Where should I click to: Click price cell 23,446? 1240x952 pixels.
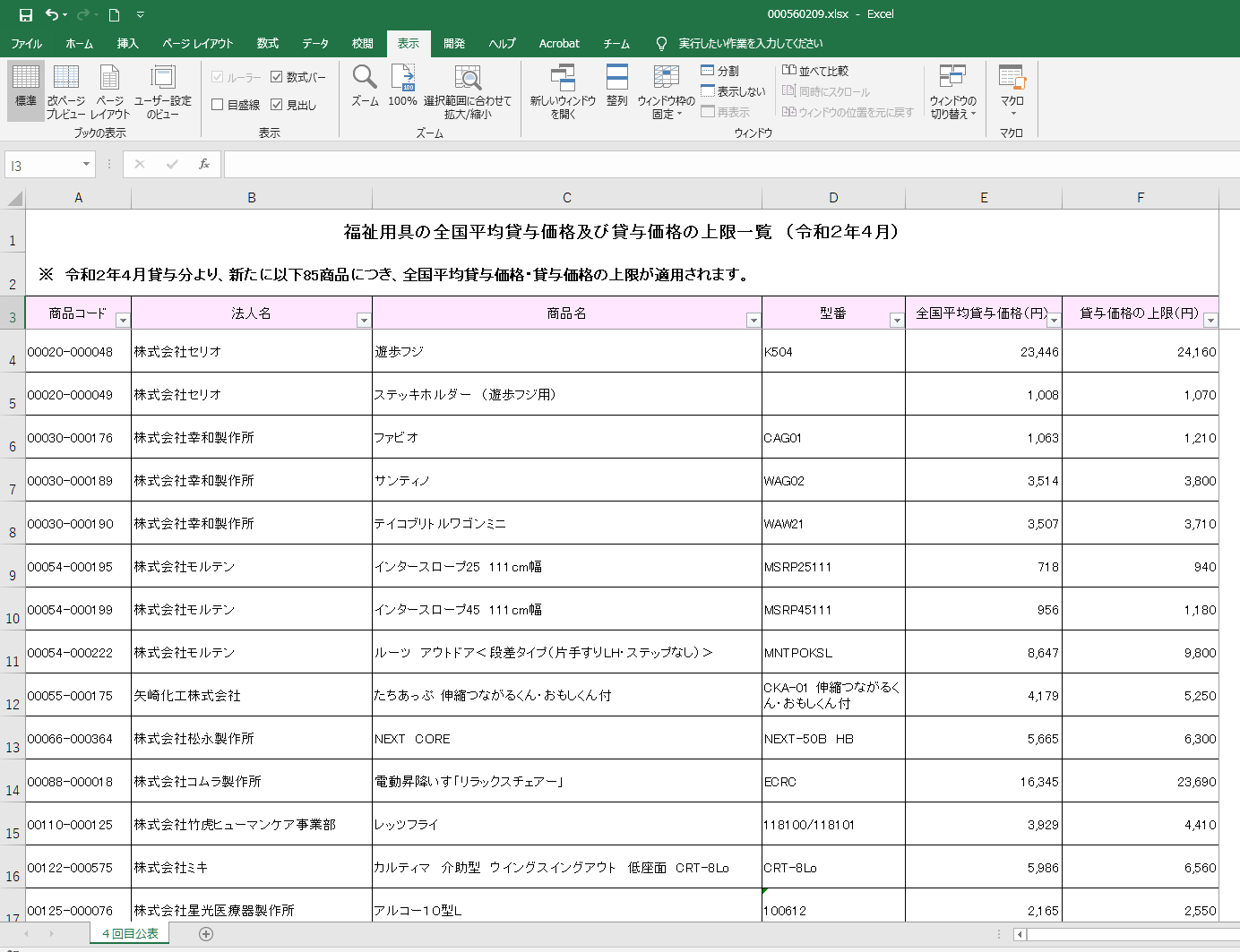984,351
